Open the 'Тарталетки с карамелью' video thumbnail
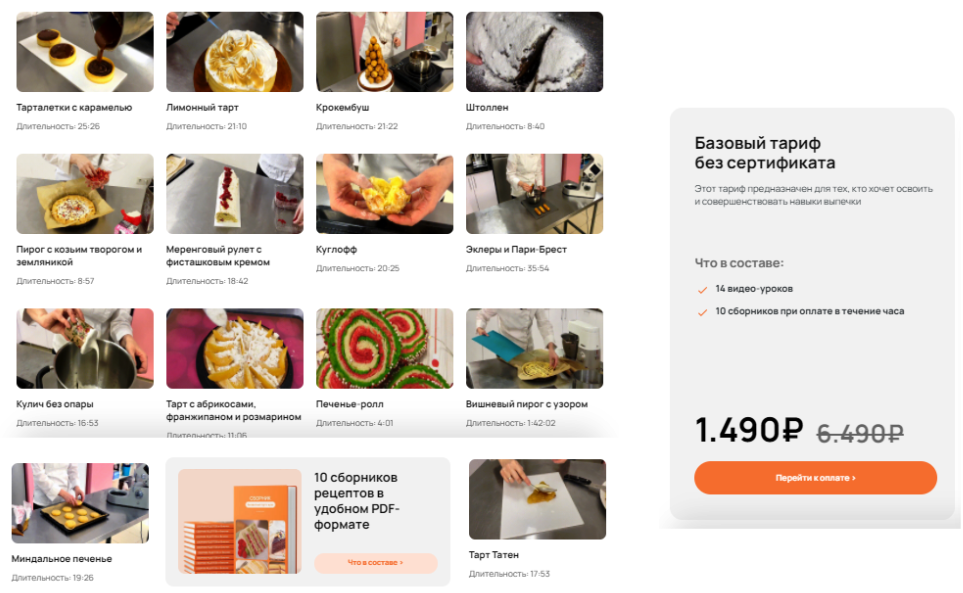The width and height of the screenshot is (963, 593). 85,52
